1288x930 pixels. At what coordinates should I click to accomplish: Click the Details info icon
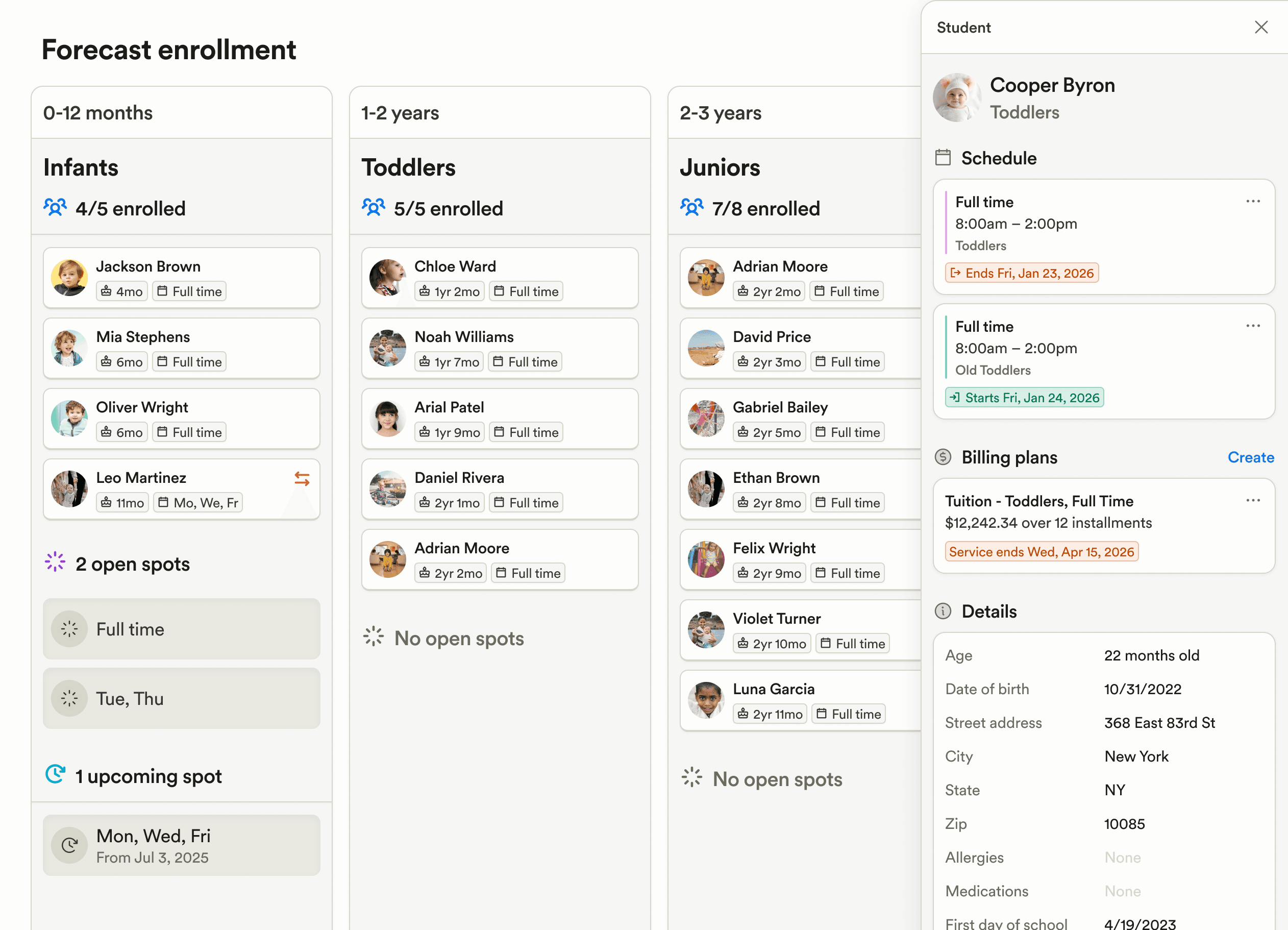pos(942,610)
